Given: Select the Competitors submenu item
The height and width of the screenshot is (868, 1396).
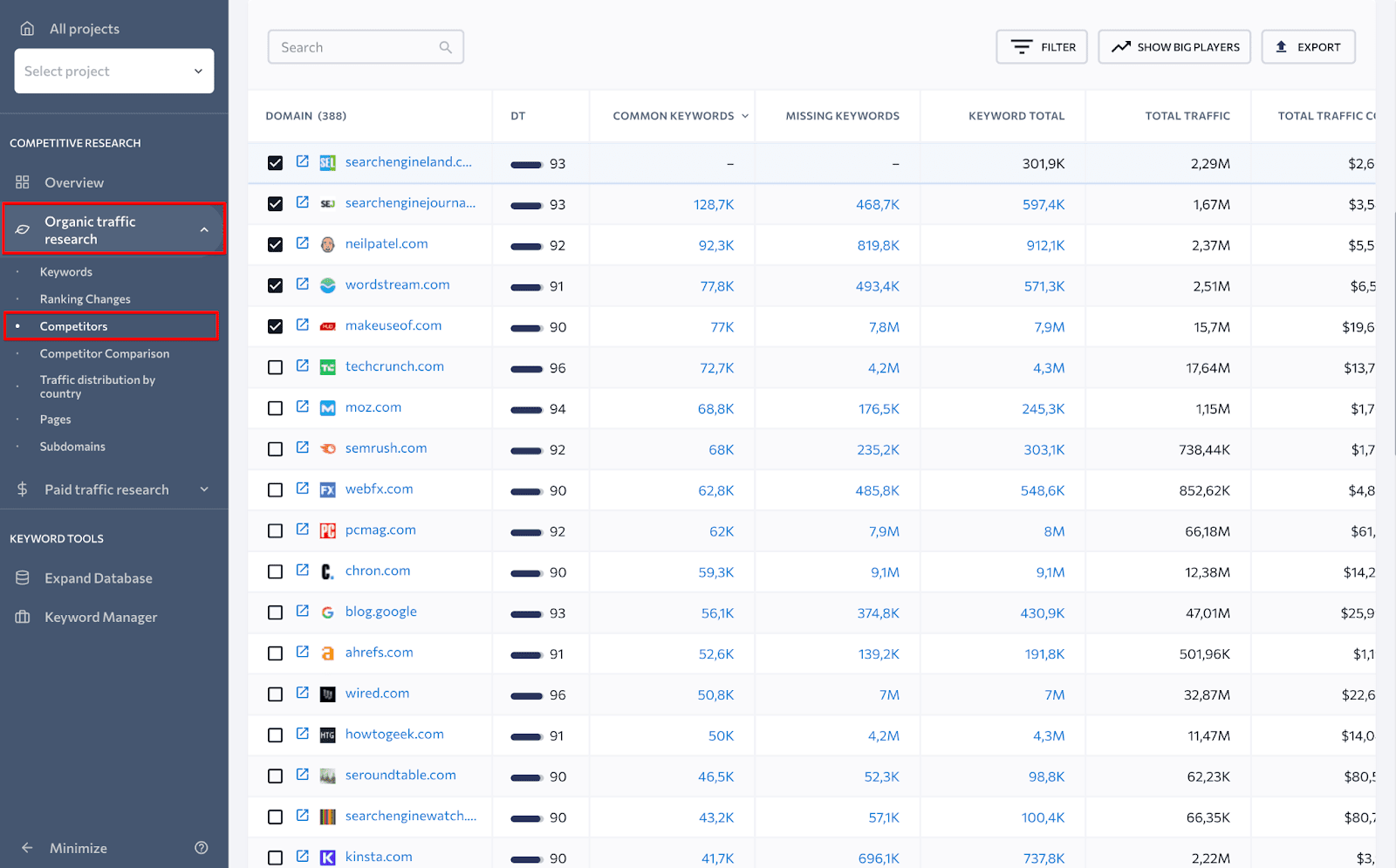Looking at the screenshot, I should (74, 326).
